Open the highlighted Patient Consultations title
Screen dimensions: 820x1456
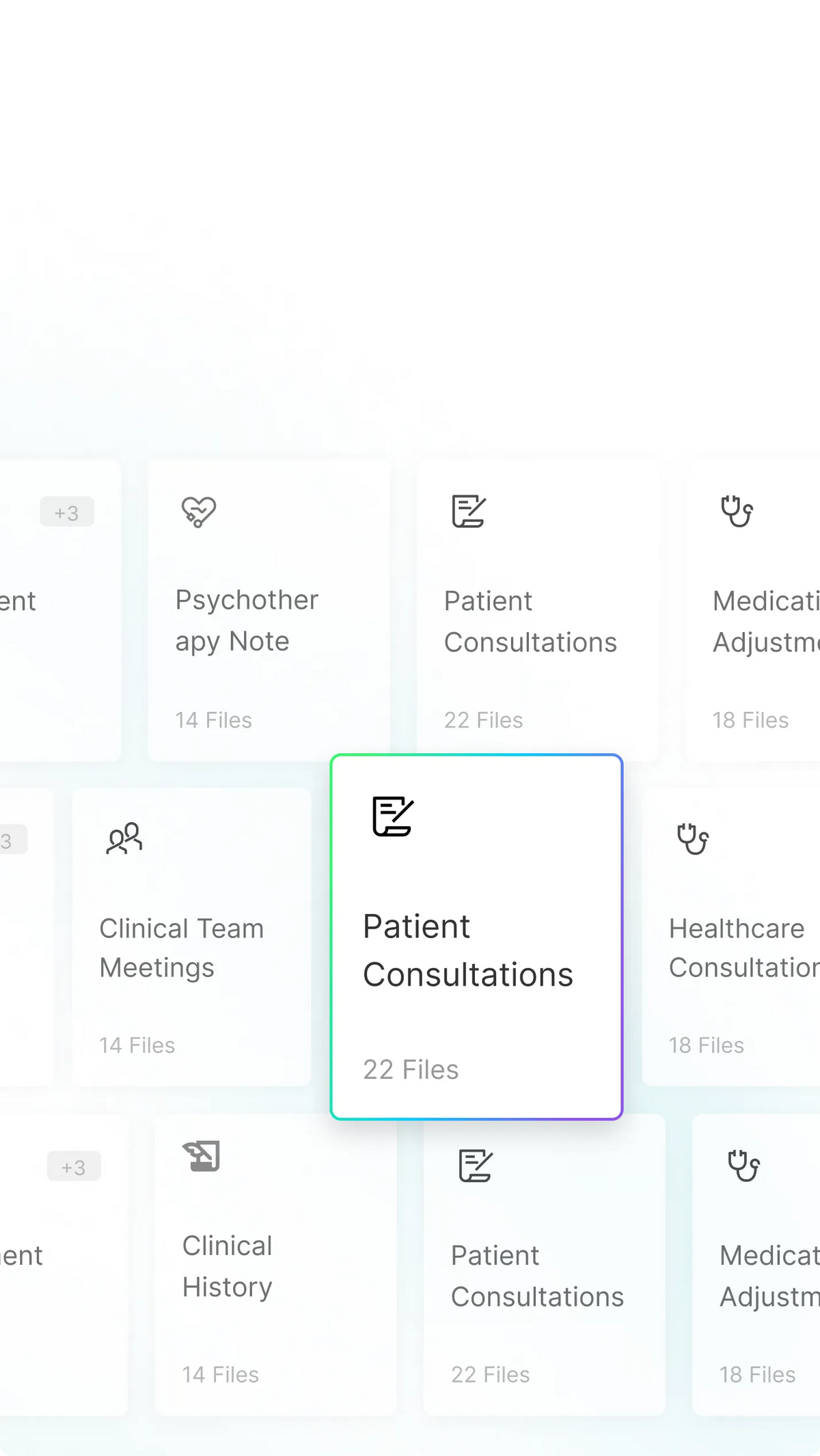(468, 950)
